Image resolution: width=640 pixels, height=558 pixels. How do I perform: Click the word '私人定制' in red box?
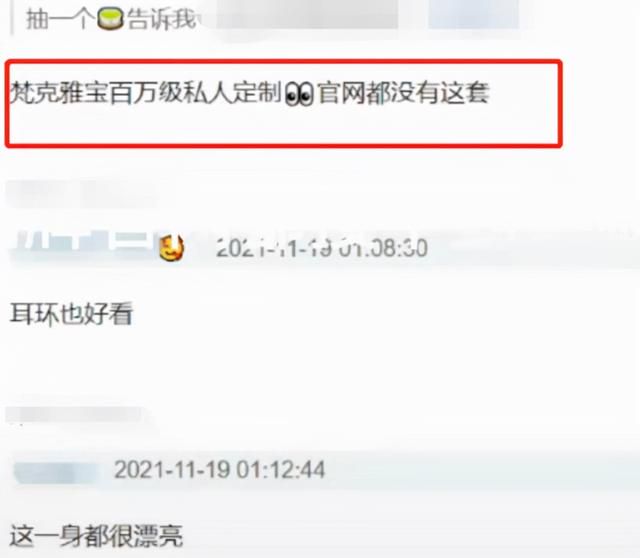pos(233,93)
